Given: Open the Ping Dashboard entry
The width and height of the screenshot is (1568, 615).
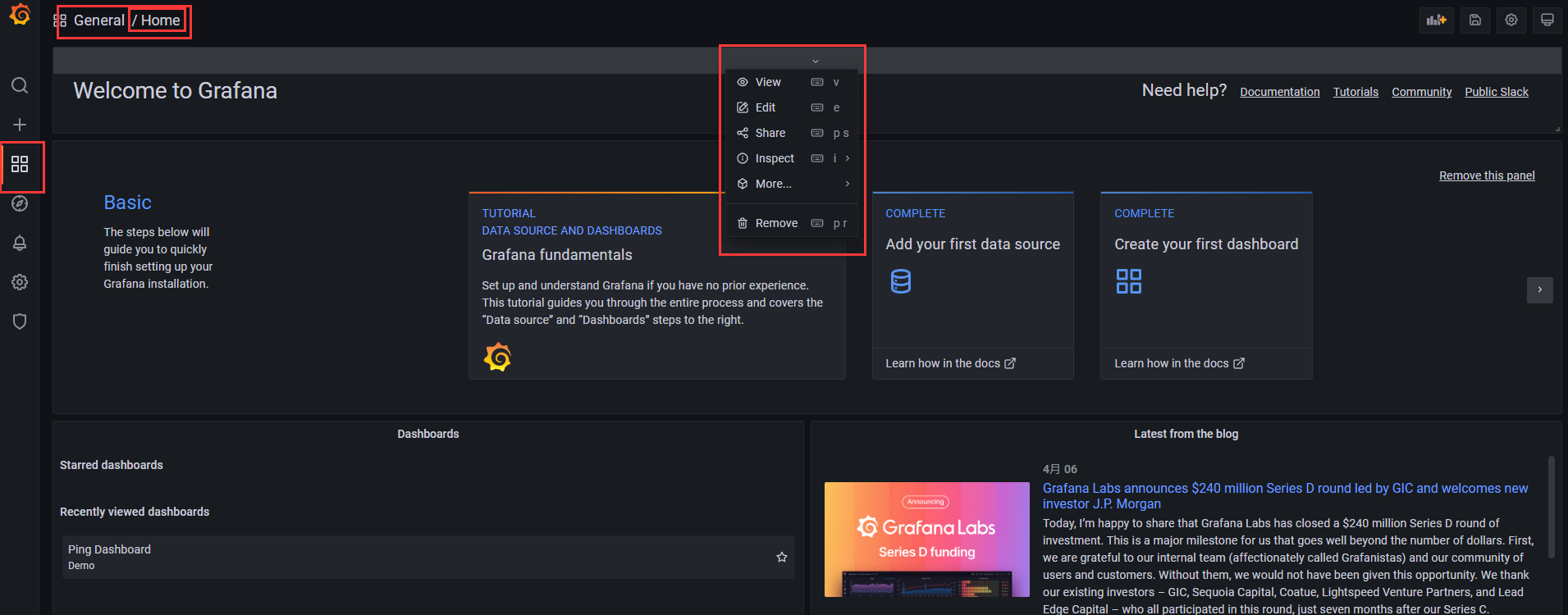Looking at the screenshot, I should click(x=427, y=557).
